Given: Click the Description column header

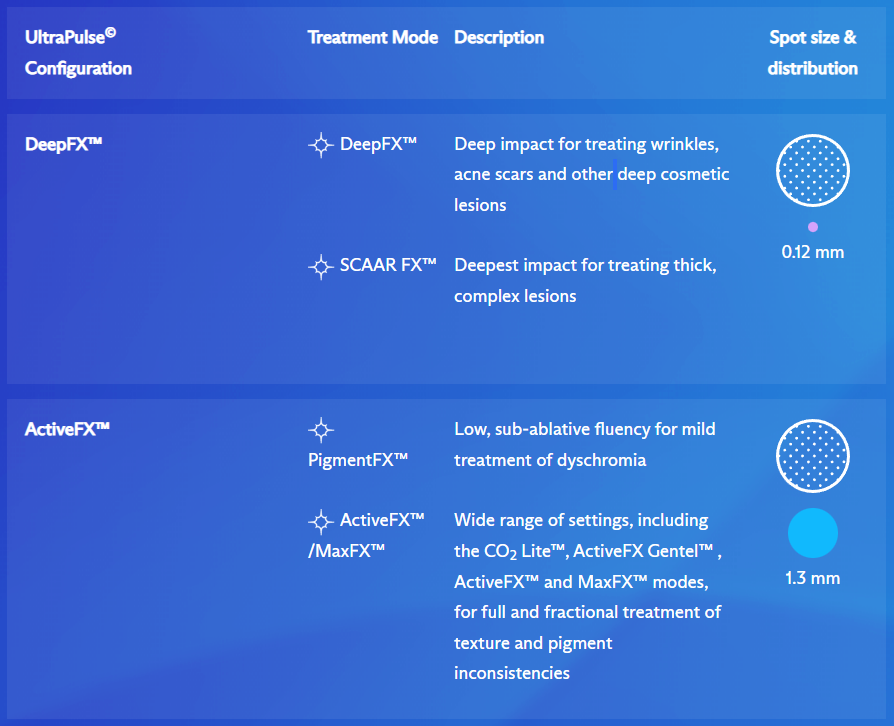Looking at the screenshot, I should 499,38.
